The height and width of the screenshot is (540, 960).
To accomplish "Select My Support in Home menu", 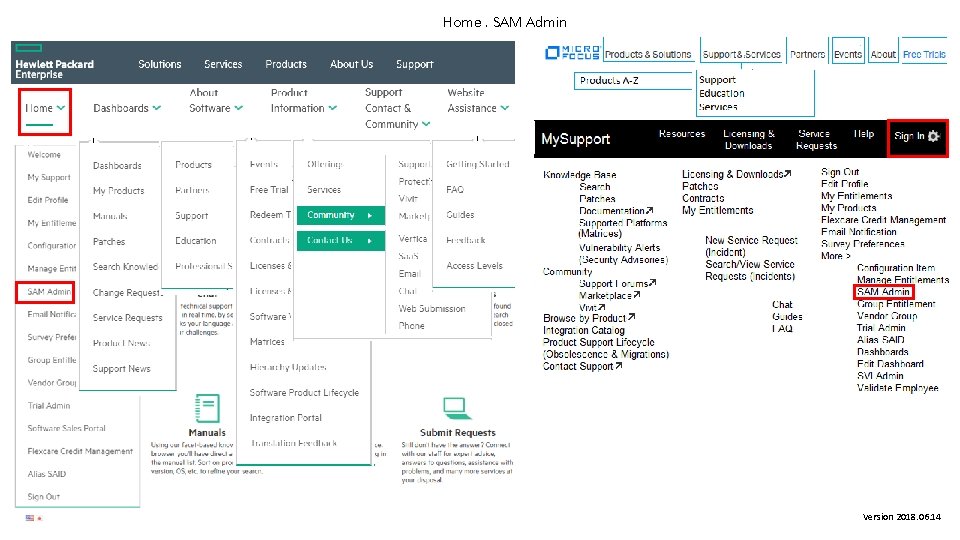I will point(49,178).
